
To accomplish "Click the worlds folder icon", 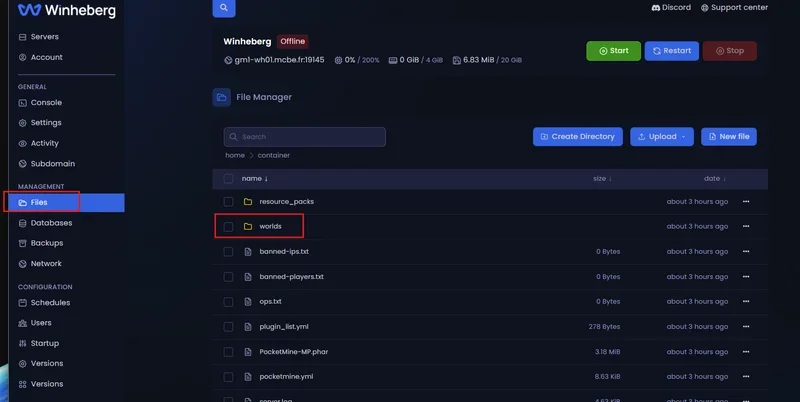I will point(248,227).
